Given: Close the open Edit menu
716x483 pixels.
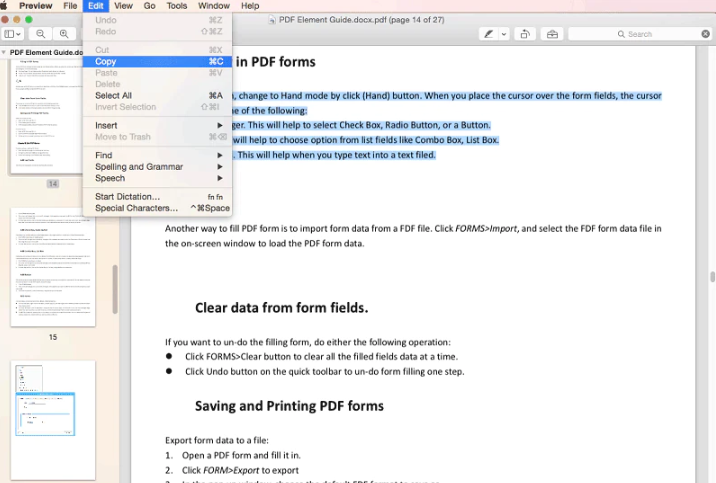Looking at the screenshot, I should tap(95, 6).
